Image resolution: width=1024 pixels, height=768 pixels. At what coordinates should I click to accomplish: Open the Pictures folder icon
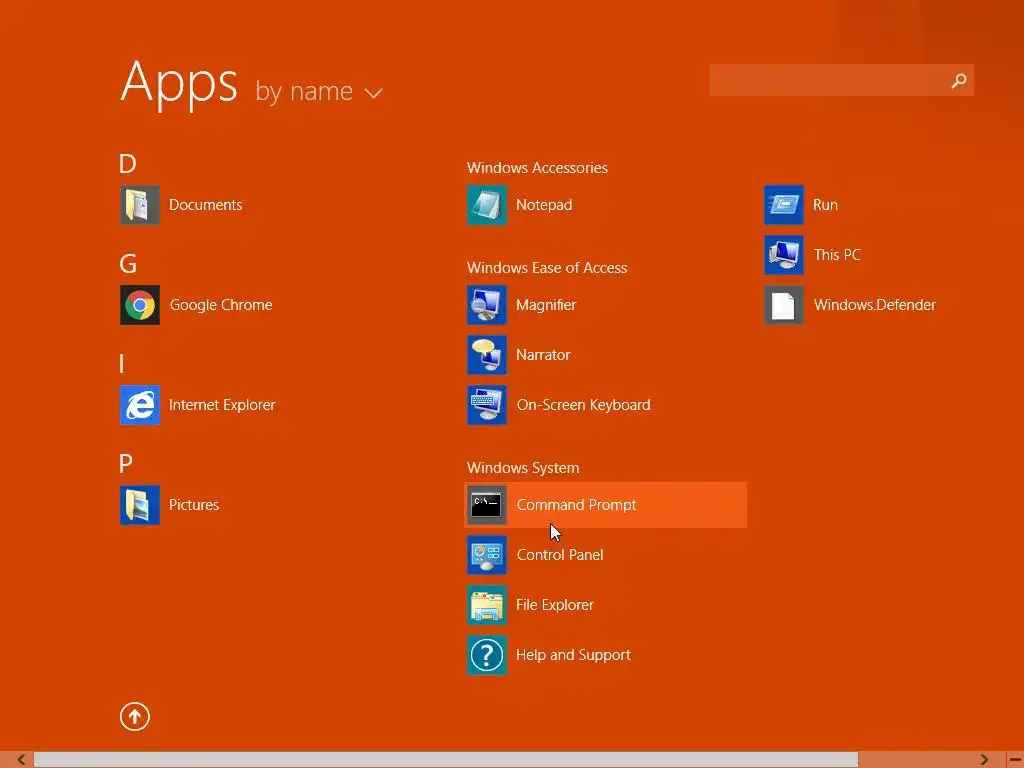(x=140, y=505)
